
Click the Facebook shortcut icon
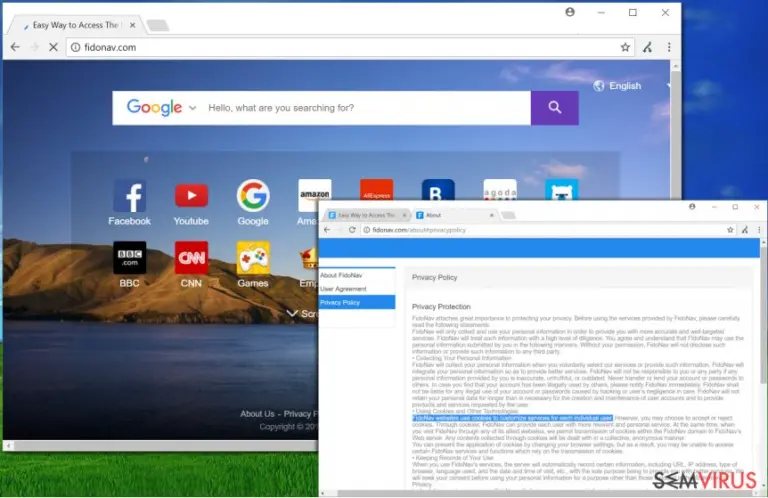coord(129,195)
